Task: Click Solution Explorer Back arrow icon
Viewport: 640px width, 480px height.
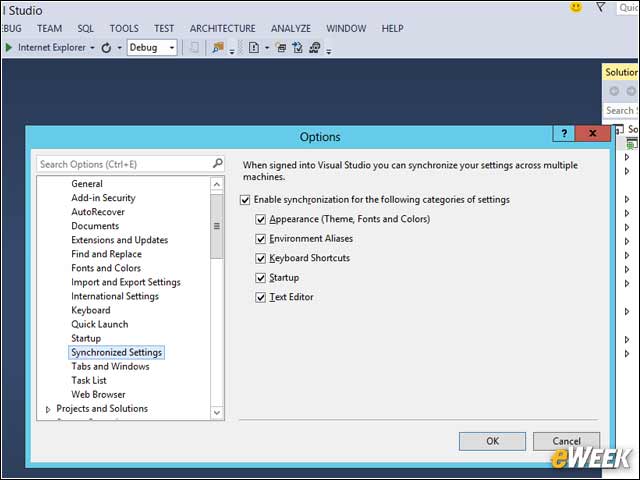Action: click(x=614, y=91)
